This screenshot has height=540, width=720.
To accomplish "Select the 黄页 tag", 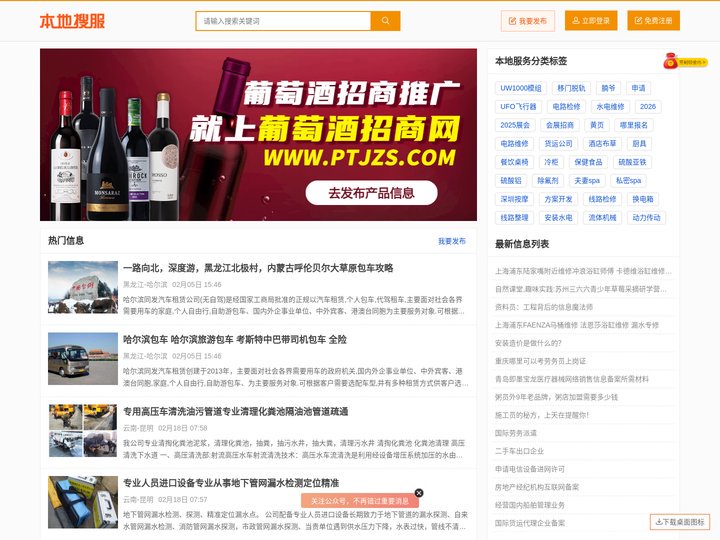I will [x=597, y=125].
